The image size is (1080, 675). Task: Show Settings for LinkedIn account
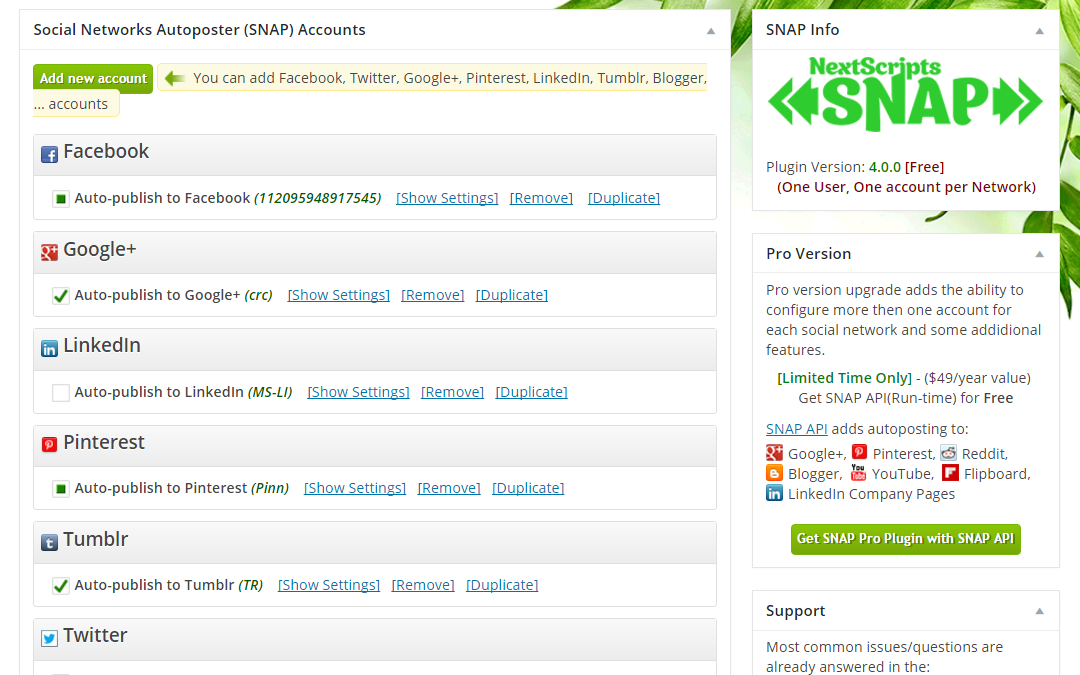click(x=358, y=392)
